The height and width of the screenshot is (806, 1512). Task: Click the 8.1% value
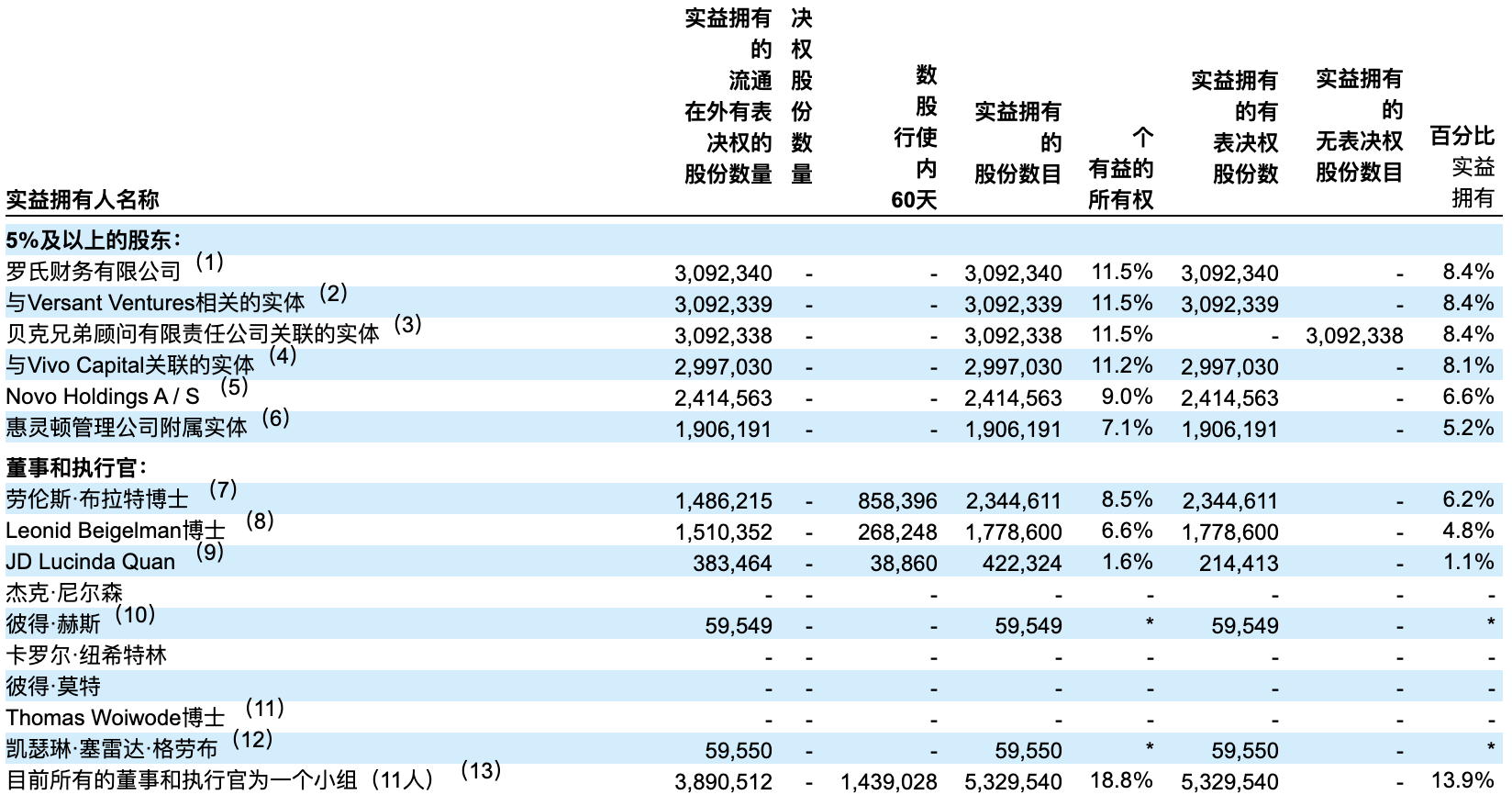1469,365
